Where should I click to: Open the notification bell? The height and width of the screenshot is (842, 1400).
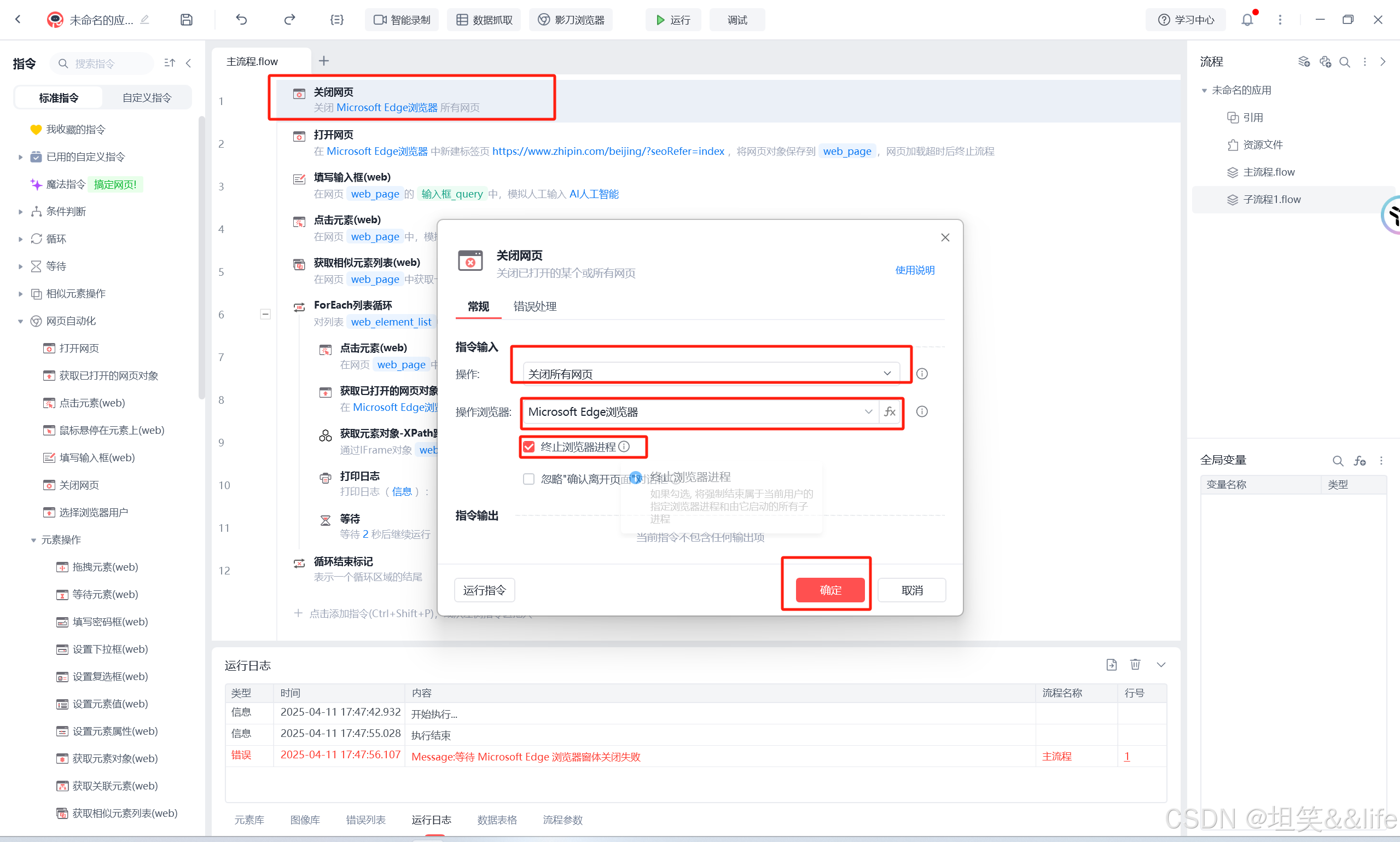1247,20
